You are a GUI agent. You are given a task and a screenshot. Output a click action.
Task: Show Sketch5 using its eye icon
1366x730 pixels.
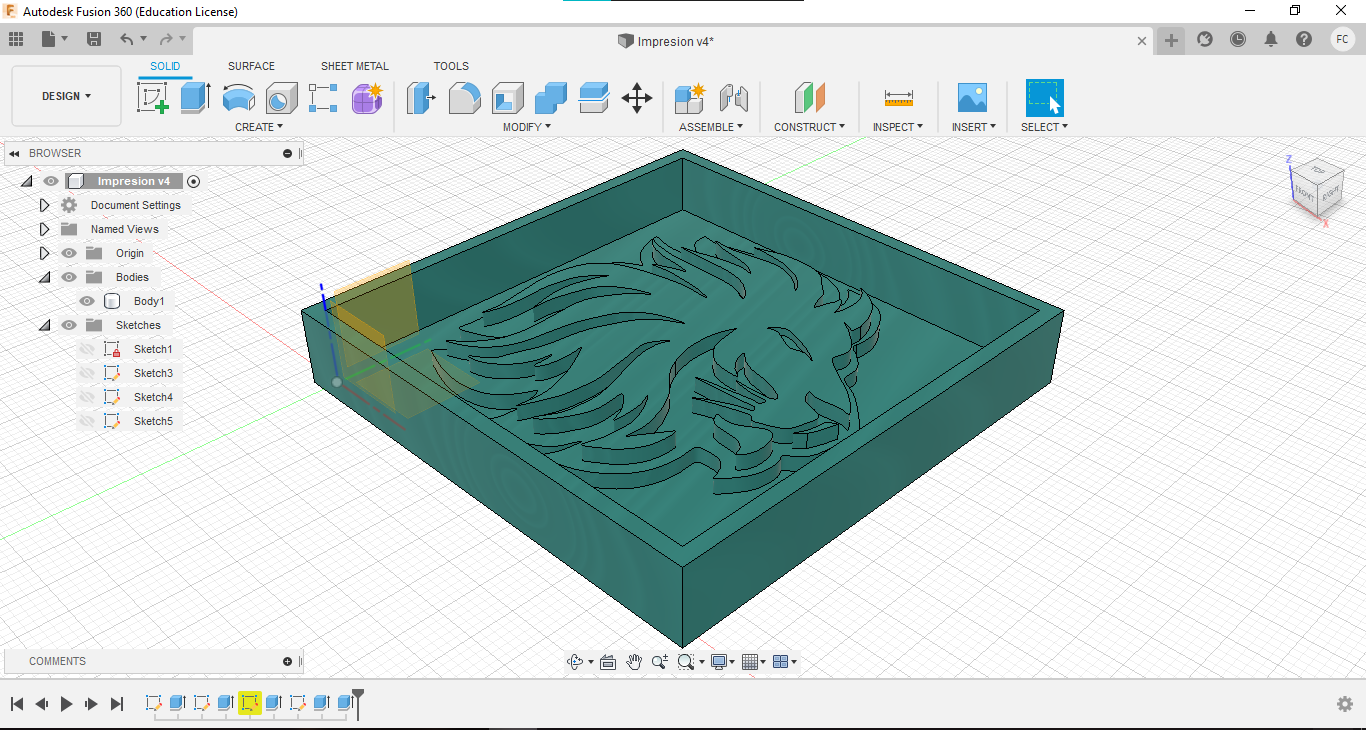tap(87, 421)
